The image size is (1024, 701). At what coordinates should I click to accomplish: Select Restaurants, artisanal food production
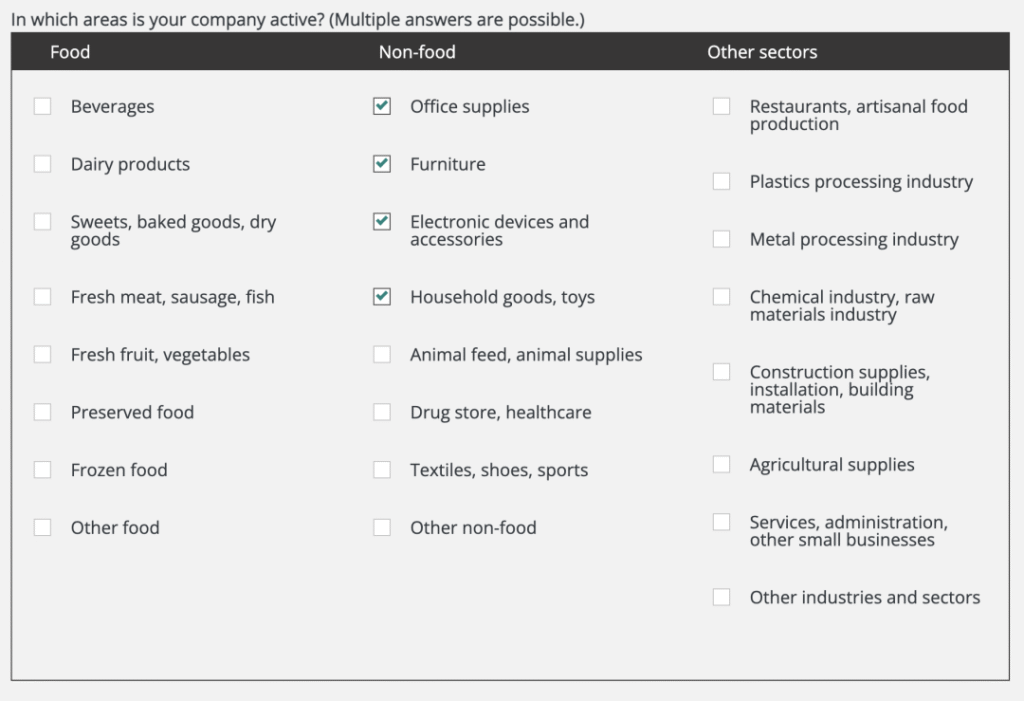point(721,106)
